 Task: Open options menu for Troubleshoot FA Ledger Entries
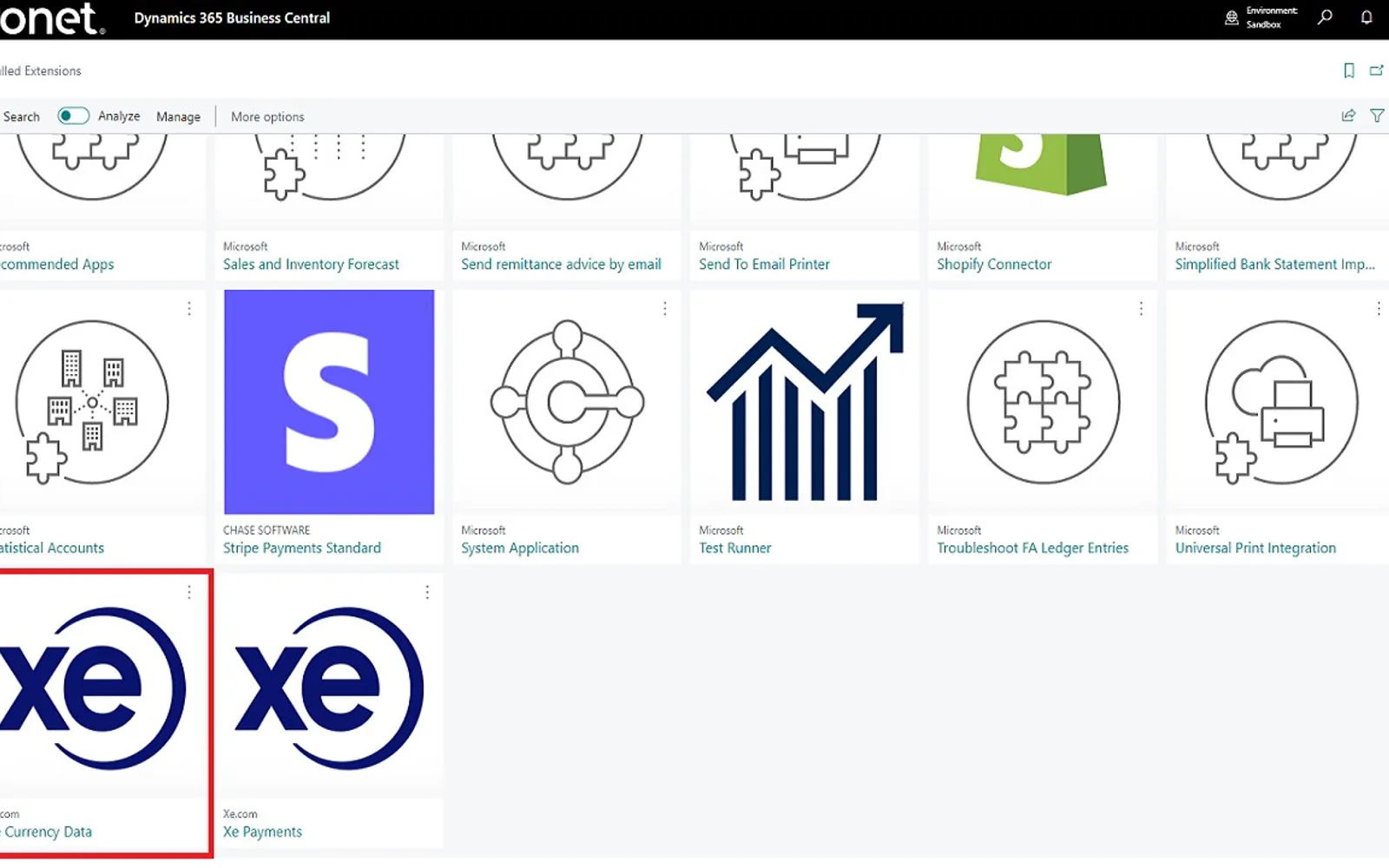click(1141, 308)
